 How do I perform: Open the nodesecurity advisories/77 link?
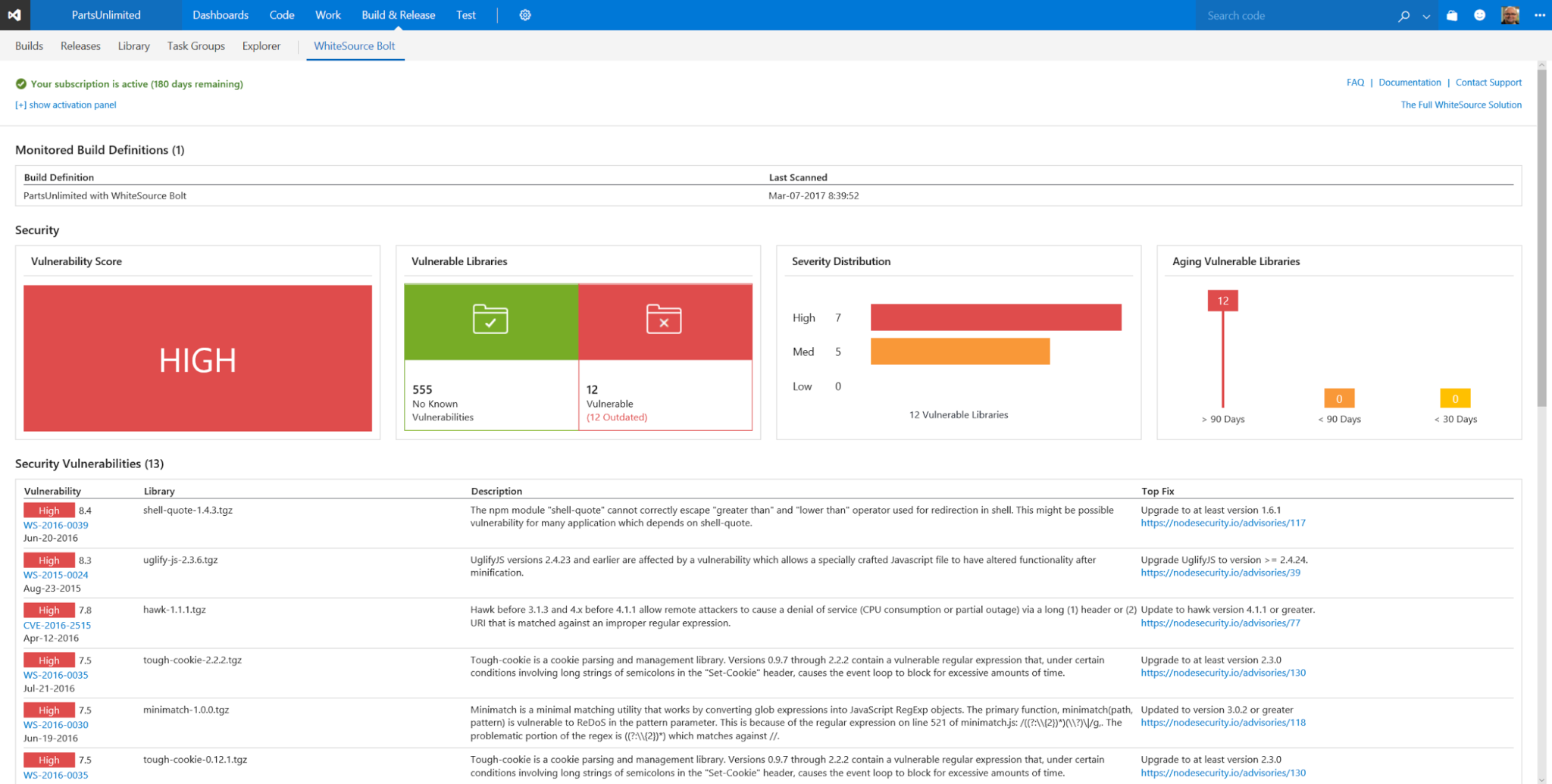pos(1220,623)
